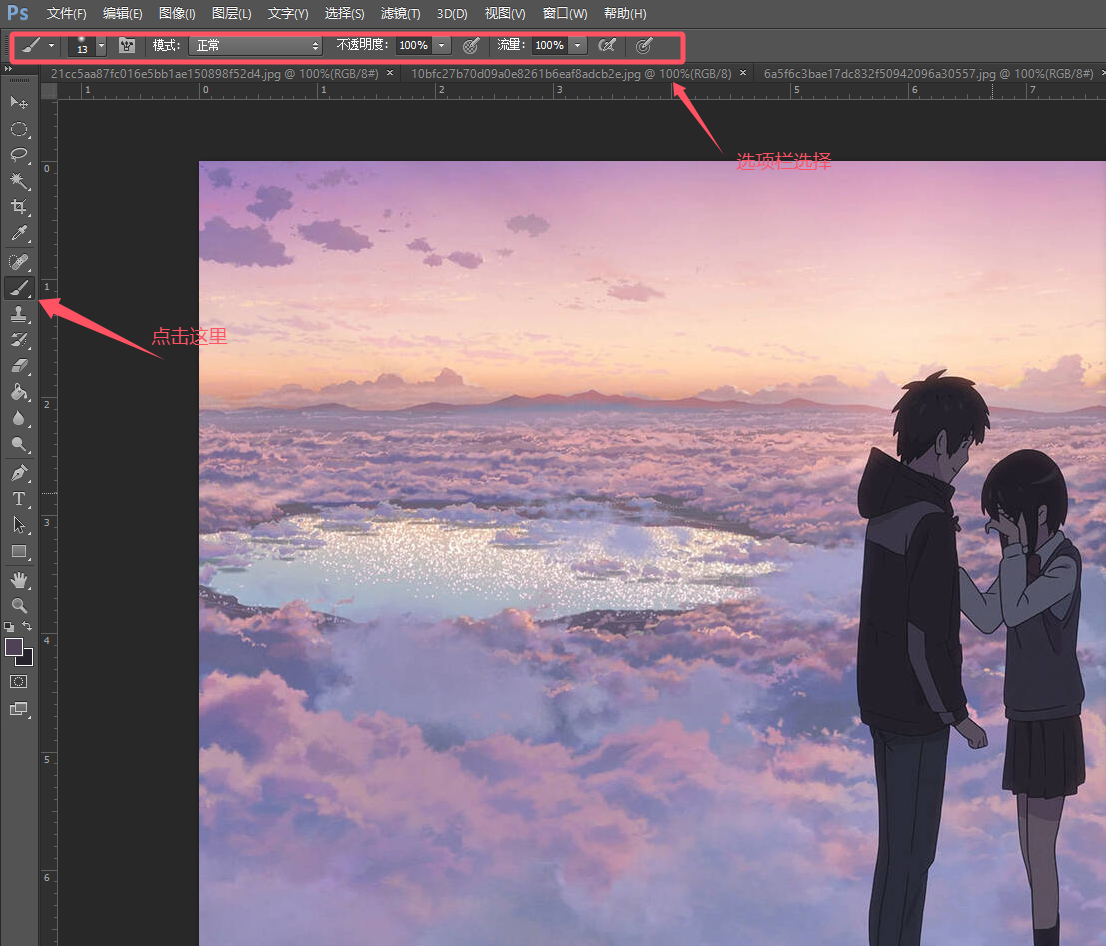
Task: Select the Magic Wand tool
Action: point(19,181)
